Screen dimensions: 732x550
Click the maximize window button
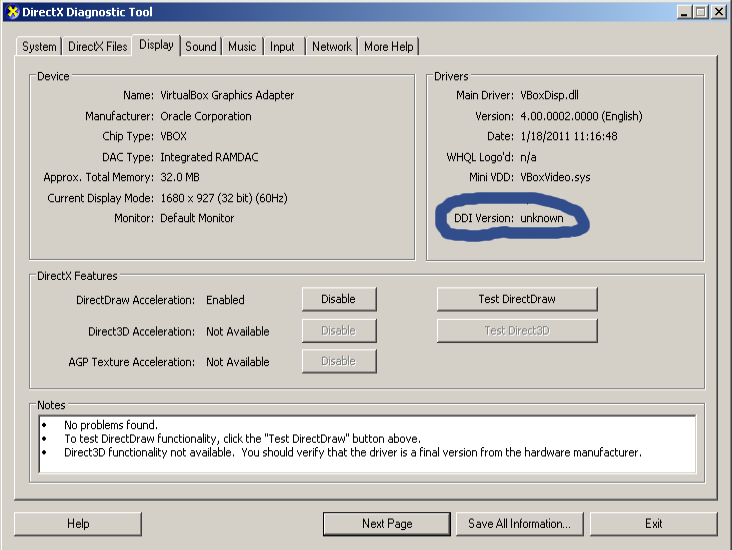(701, 12)
